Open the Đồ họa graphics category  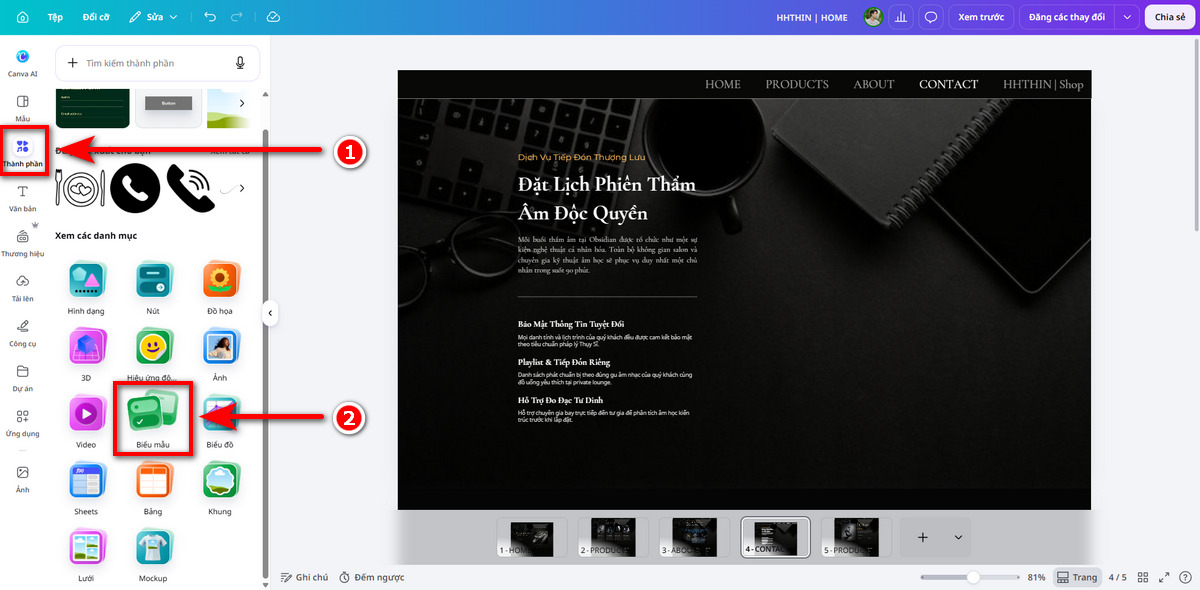[220, 289]
